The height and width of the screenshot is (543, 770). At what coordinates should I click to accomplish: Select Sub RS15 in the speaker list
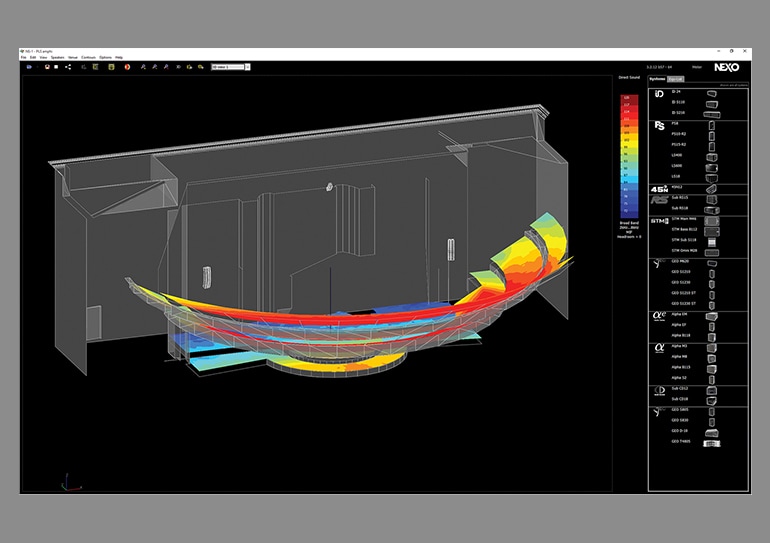pos(682,197)
